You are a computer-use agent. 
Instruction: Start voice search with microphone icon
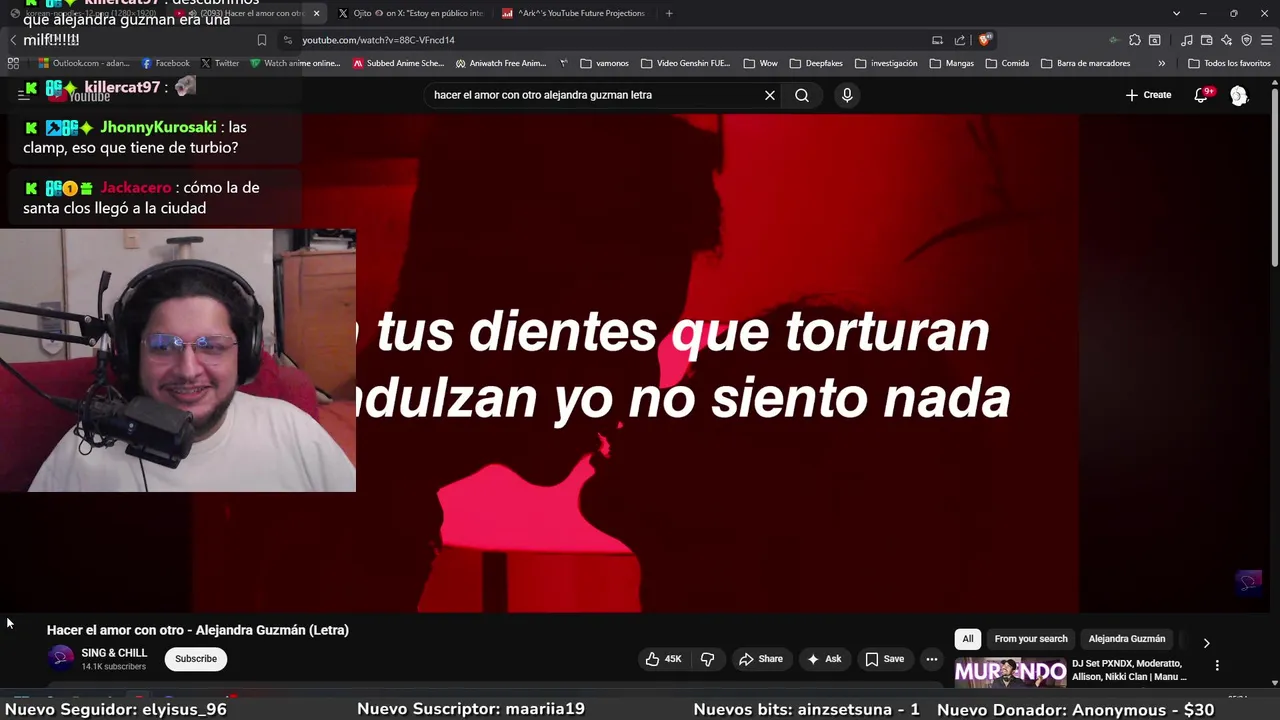(x=847, y=95)
